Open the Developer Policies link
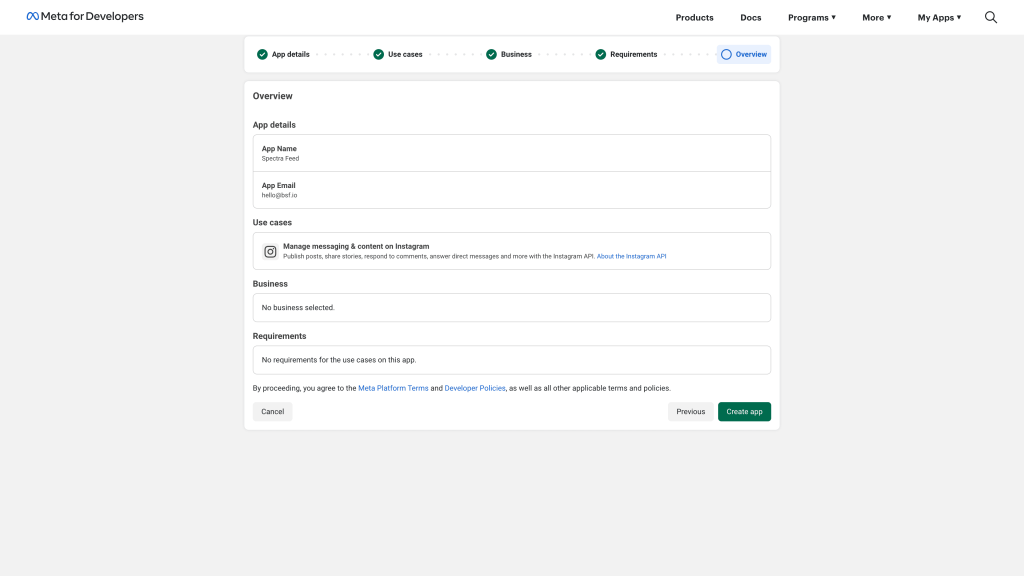1024x576 pixels. 475,388
